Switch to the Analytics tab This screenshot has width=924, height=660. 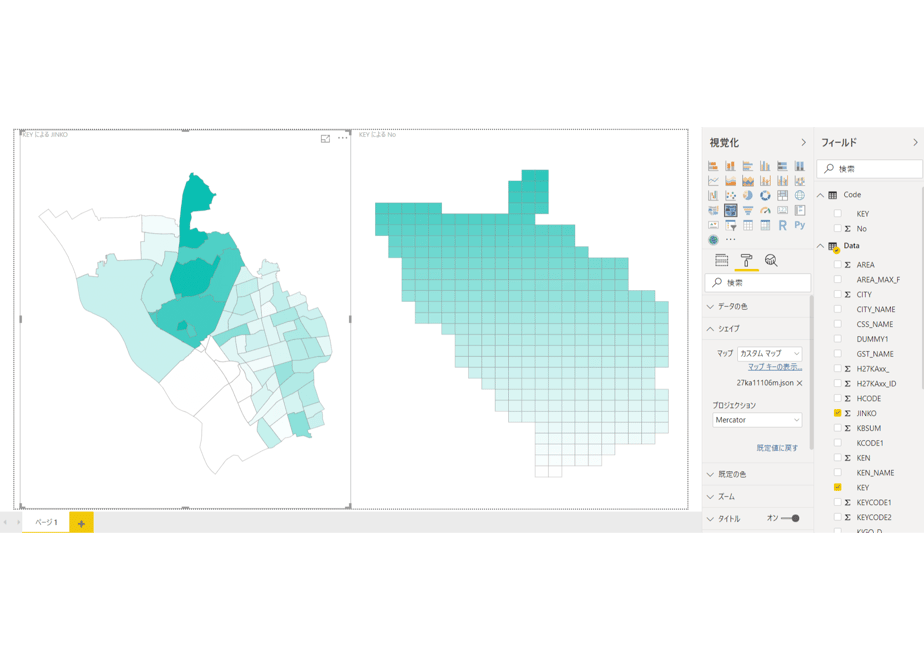[771, 260]
